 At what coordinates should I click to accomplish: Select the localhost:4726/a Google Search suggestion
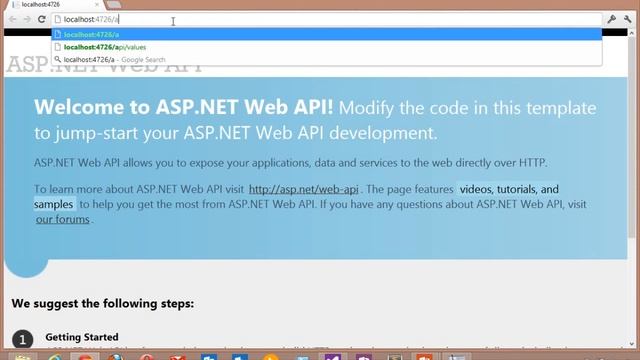[x=327, y=60]
